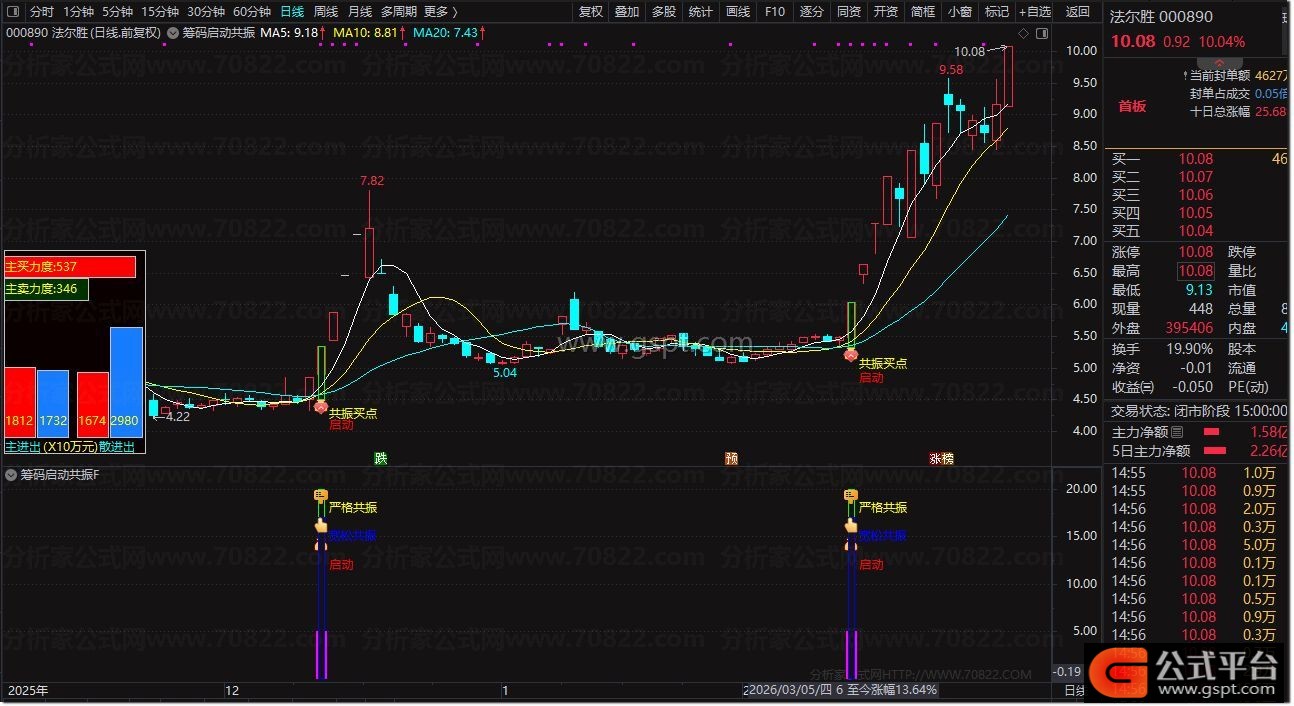Toggle 叠加 overlay mode in the toolbar
Screen dimensions: 1294x706
click(x=627, y=12)
